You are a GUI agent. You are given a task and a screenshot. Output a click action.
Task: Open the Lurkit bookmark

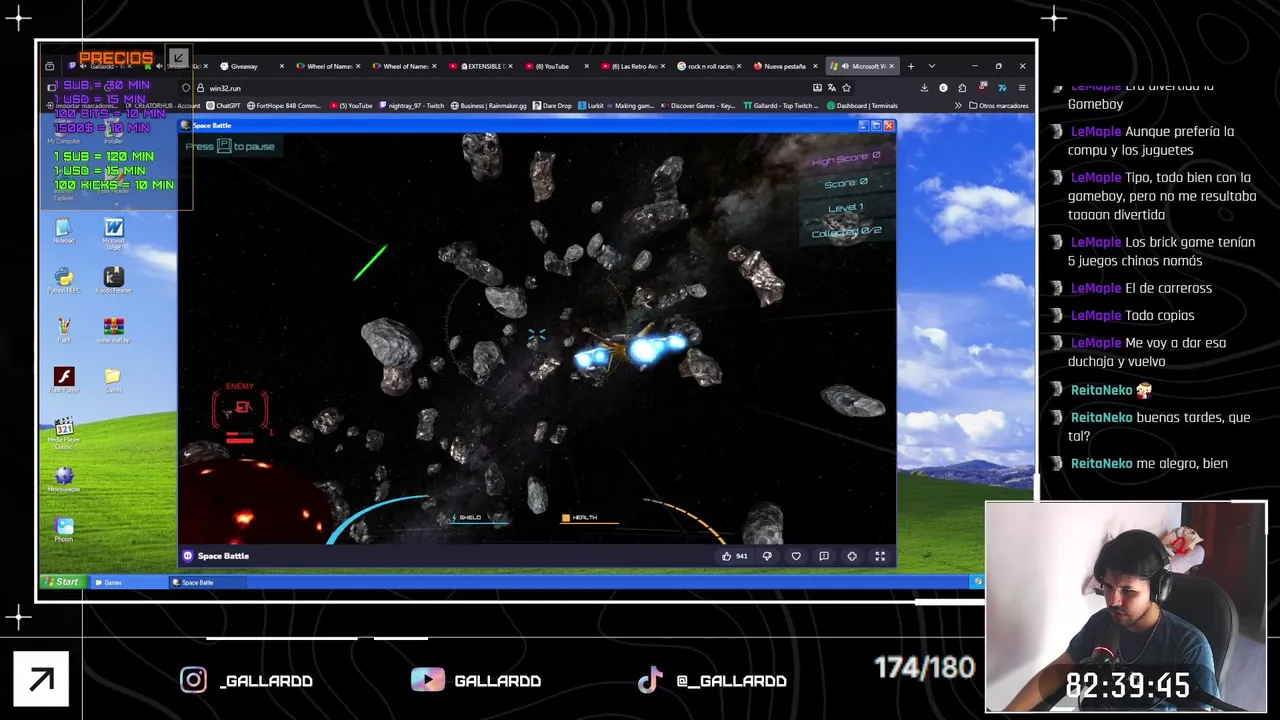(x=591, y=105)
